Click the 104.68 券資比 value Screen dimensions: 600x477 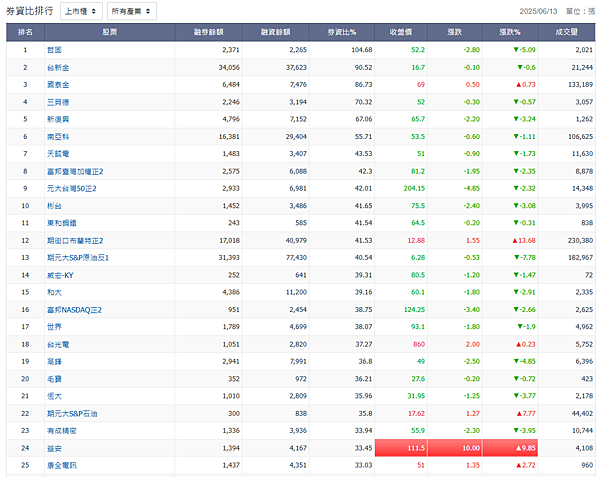tap(362, 50)
